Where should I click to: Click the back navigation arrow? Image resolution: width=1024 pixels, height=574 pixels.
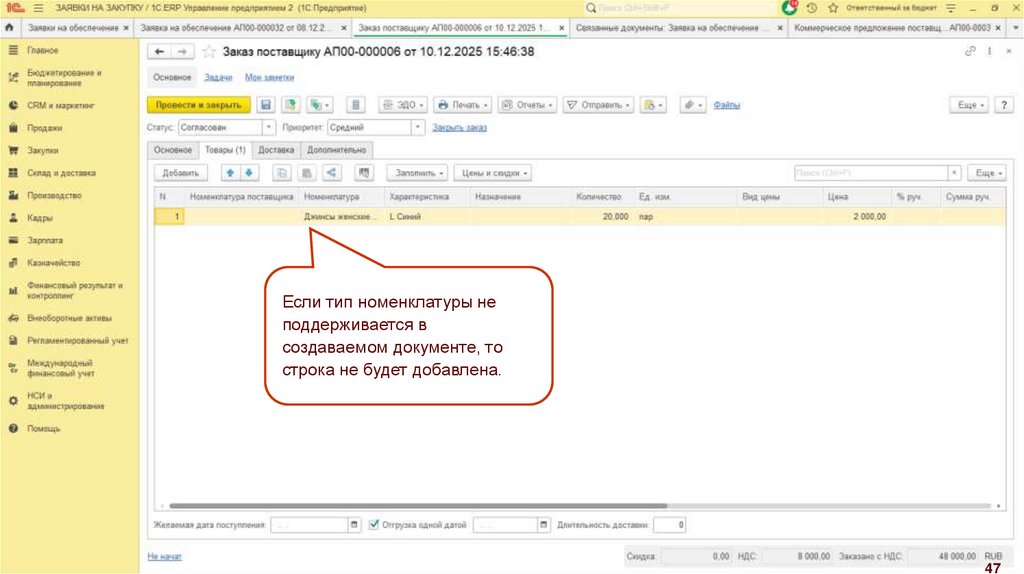[159, 51]
